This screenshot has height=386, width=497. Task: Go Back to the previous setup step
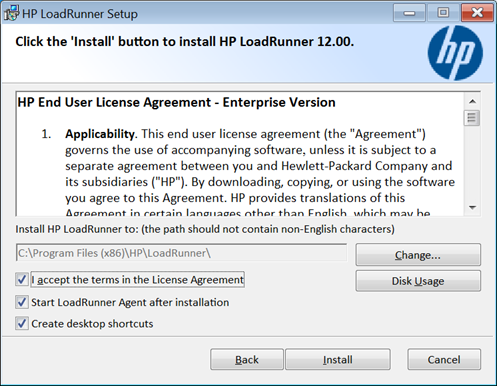click(247, 359)
